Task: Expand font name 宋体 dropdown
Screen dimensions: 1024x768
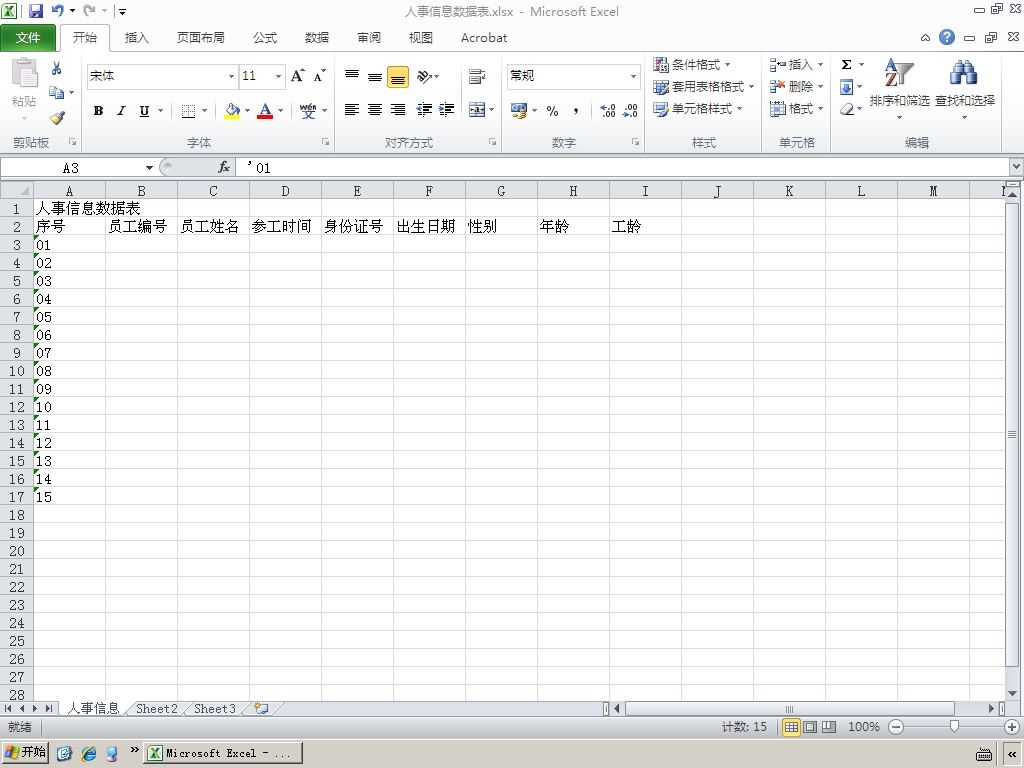Action: [231, 76]
